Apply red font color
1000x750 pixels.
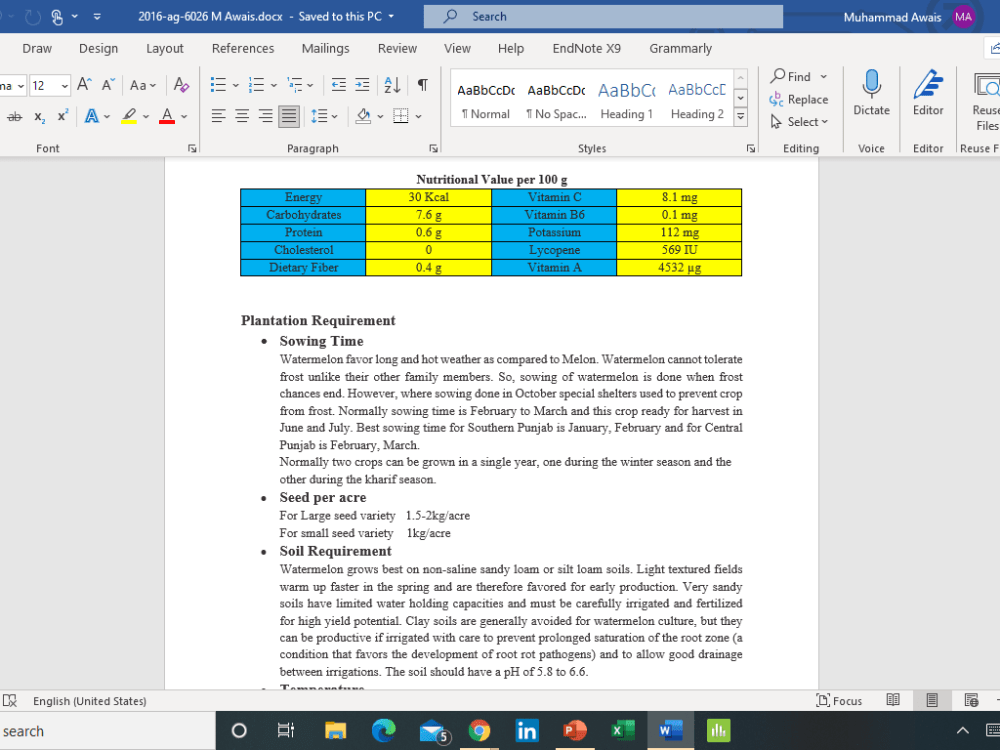167,117
